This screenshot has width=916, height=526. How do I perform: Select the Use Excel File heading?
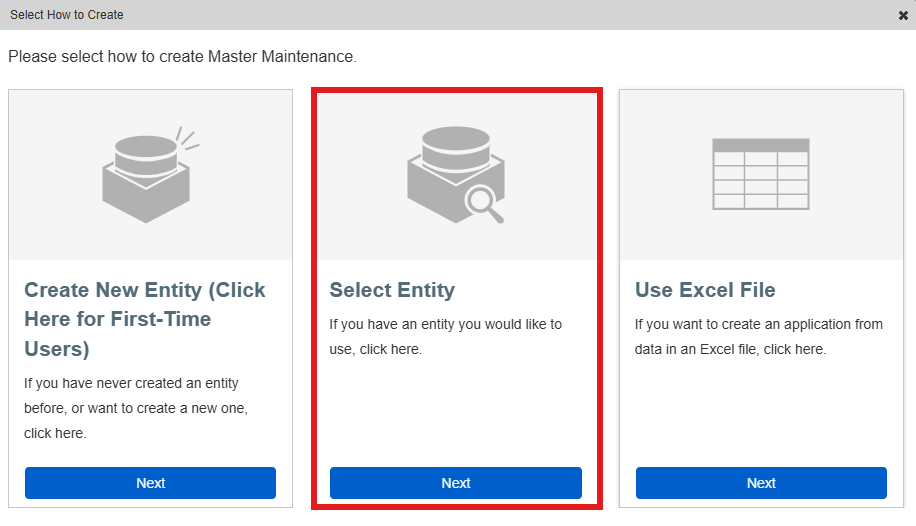[x=705, y=290]
